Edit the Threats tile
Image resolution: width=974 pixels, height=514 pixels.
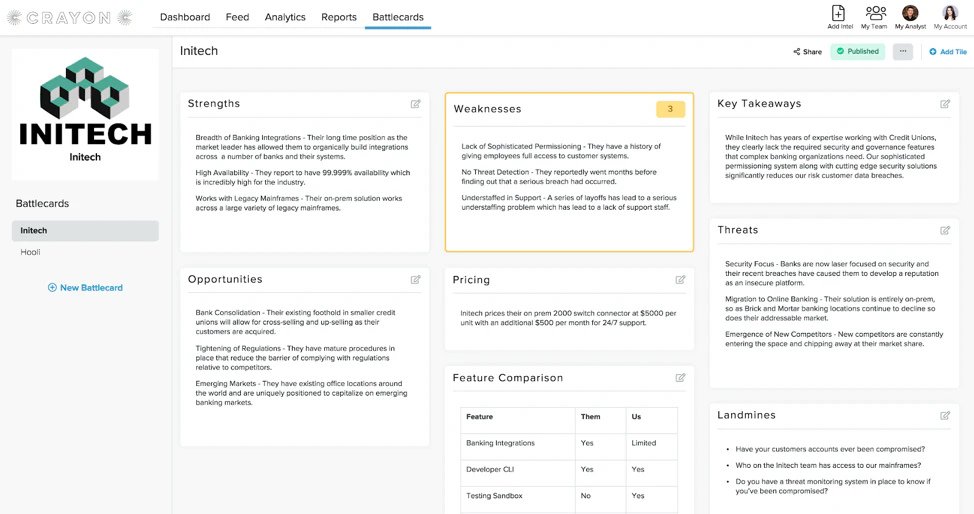click(945, 230)
